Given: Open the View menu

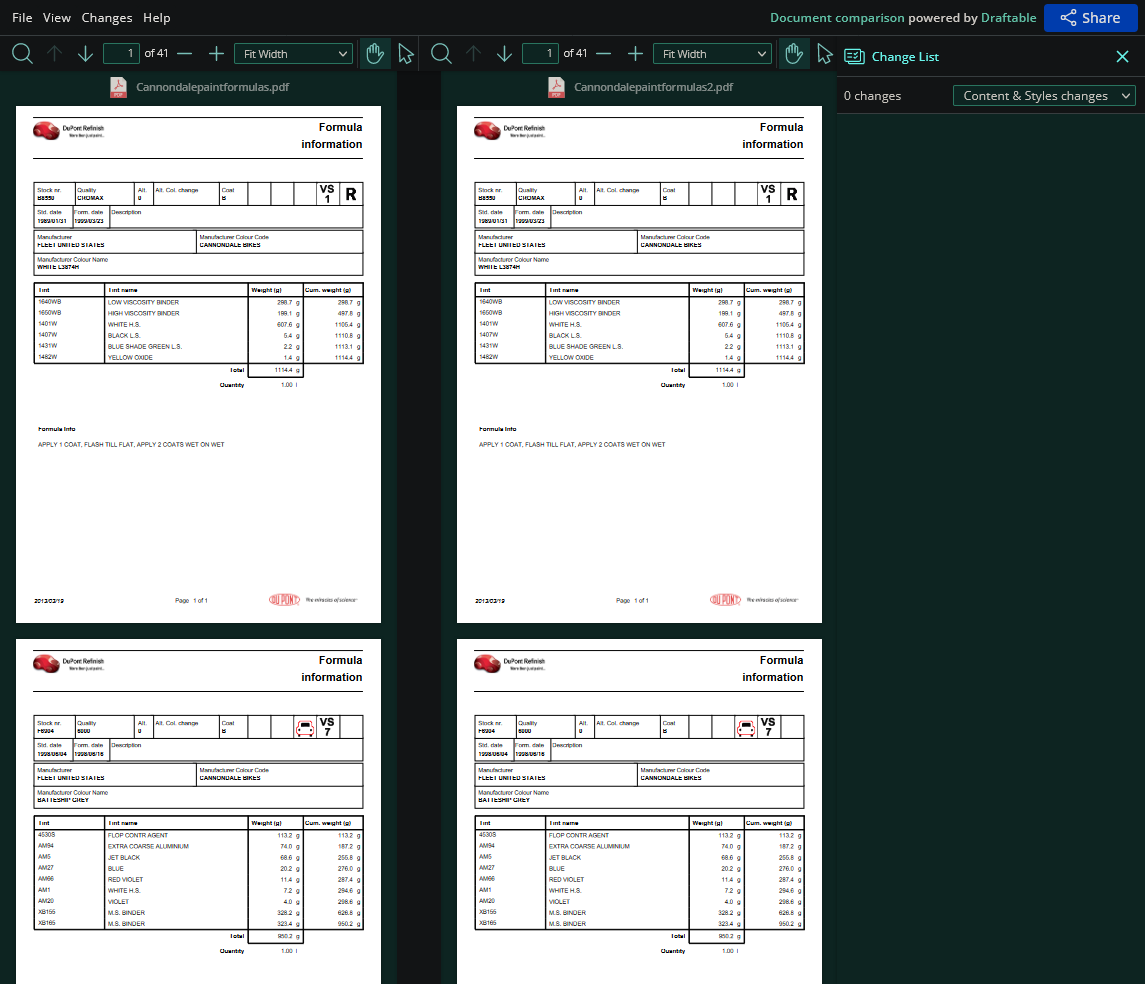Looking at the screenshot, I should pyautogui.click(x=56, y=18).
